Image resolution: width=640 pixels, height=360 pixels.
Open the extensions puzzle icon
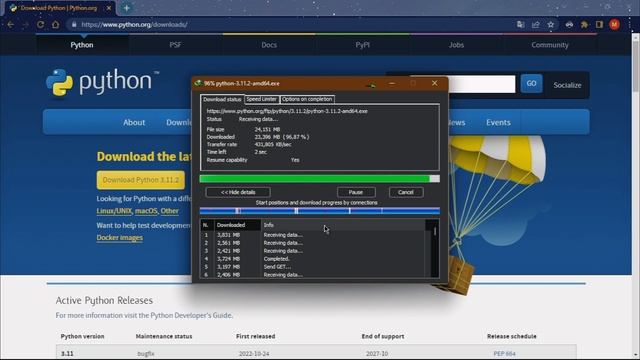(584, 24)
